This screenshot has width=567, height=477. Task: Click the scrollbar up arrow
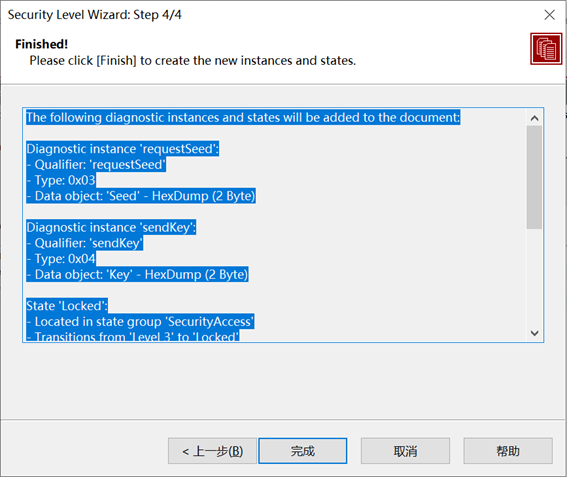[534, 118]
